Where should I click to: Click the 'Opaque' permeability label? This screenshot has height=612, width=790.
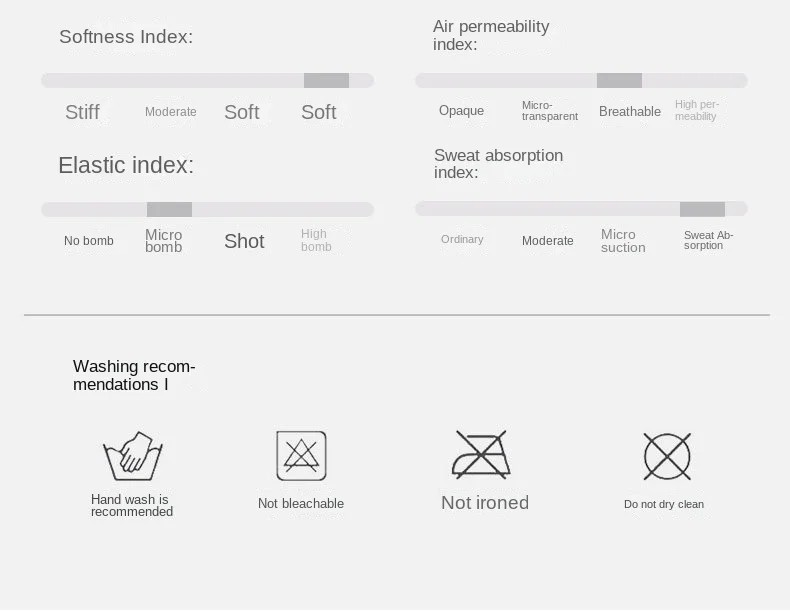pyautogui.click(x=462, y=110)
